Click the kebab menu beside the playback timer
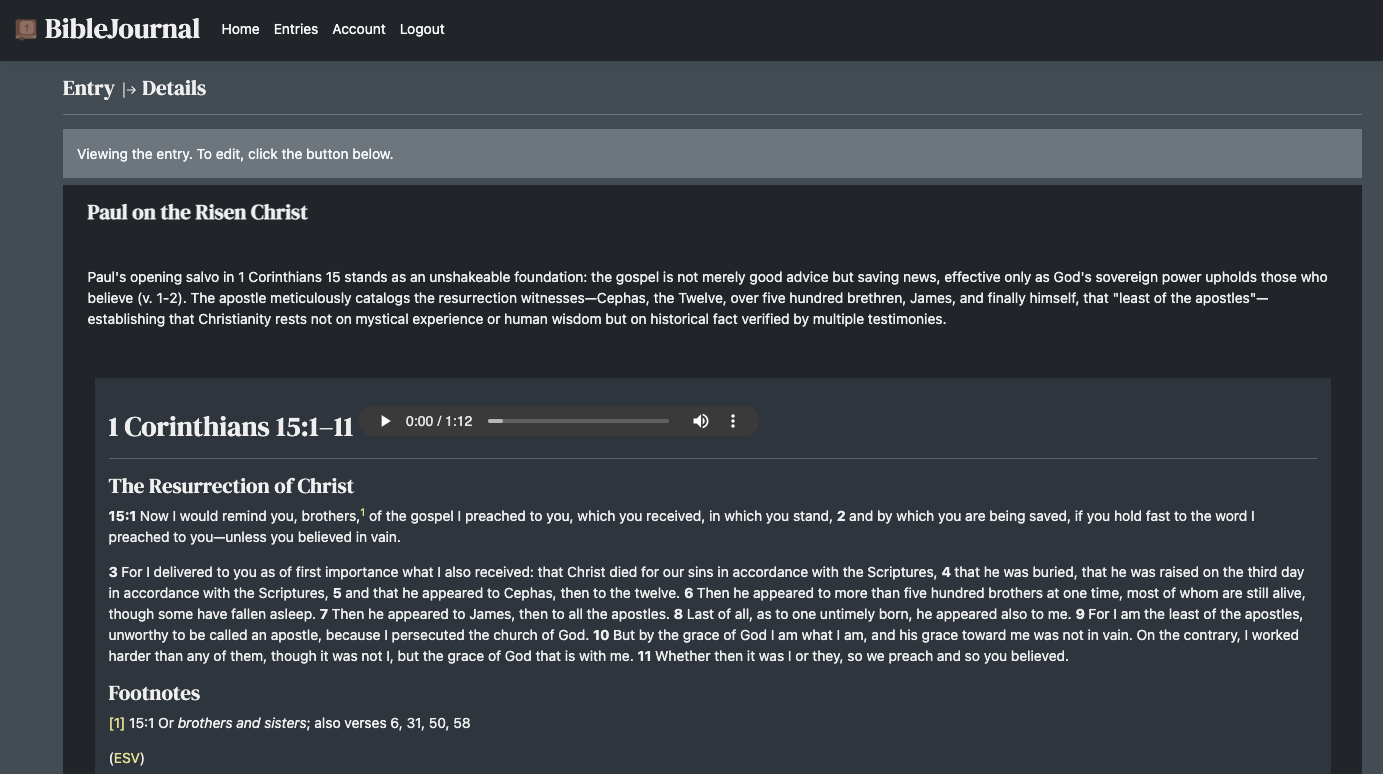 pyautogui.click(x=732, y=420)
